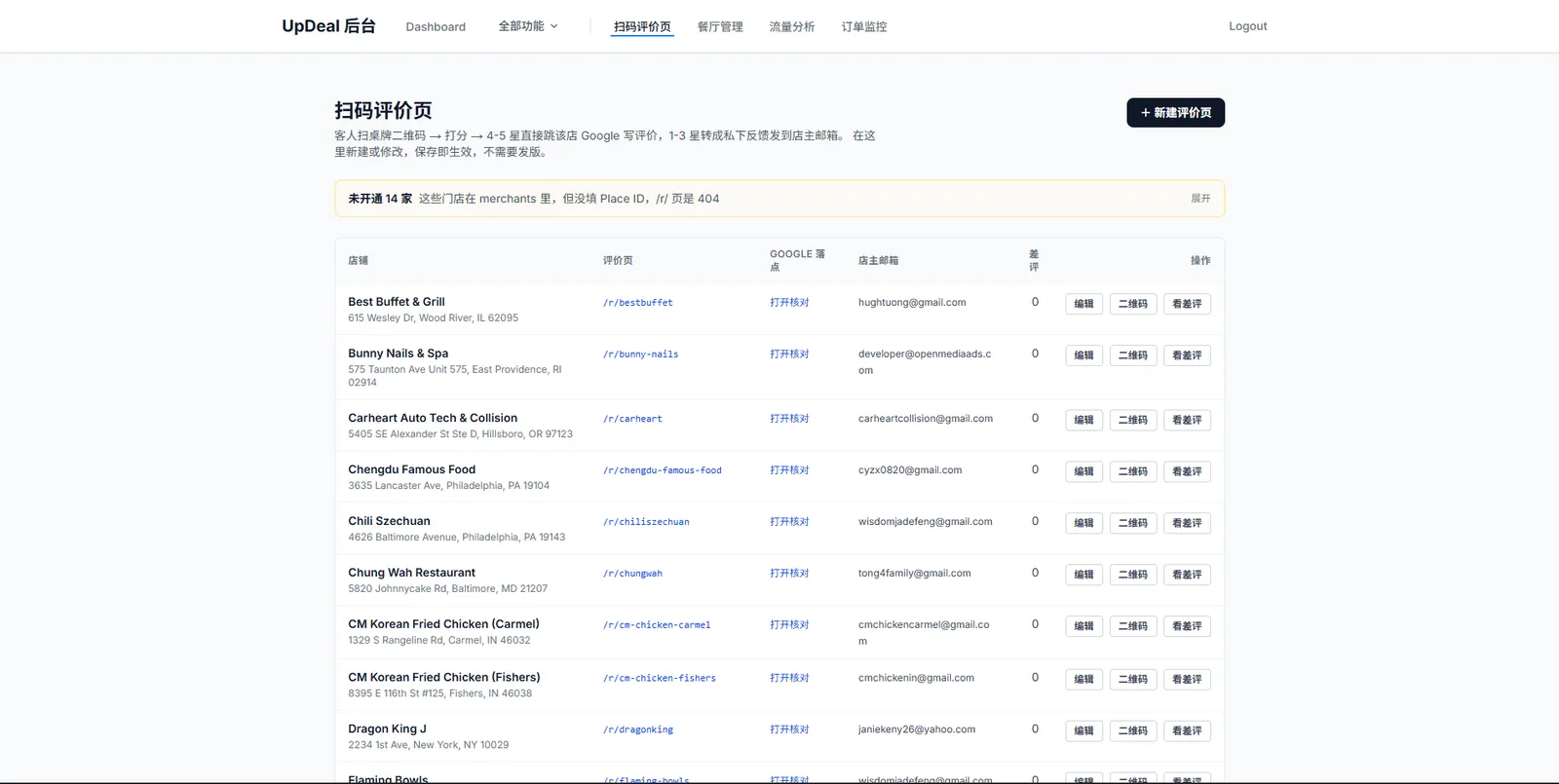This screenshot has width=1559, height=784.
Task: Open the /r/cm-chicken-carmel link
Action: coord(657,625)
